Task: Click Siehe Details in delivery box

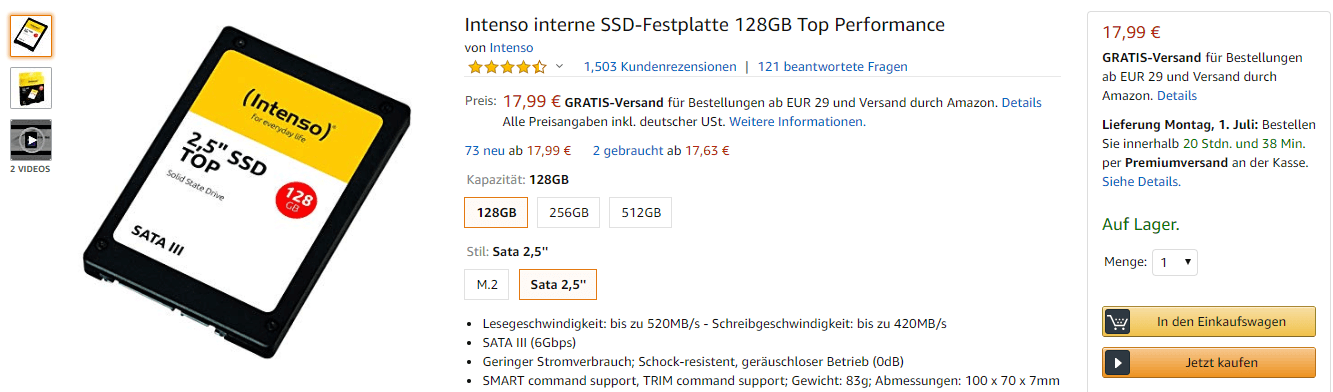Action: [1140, 182]
